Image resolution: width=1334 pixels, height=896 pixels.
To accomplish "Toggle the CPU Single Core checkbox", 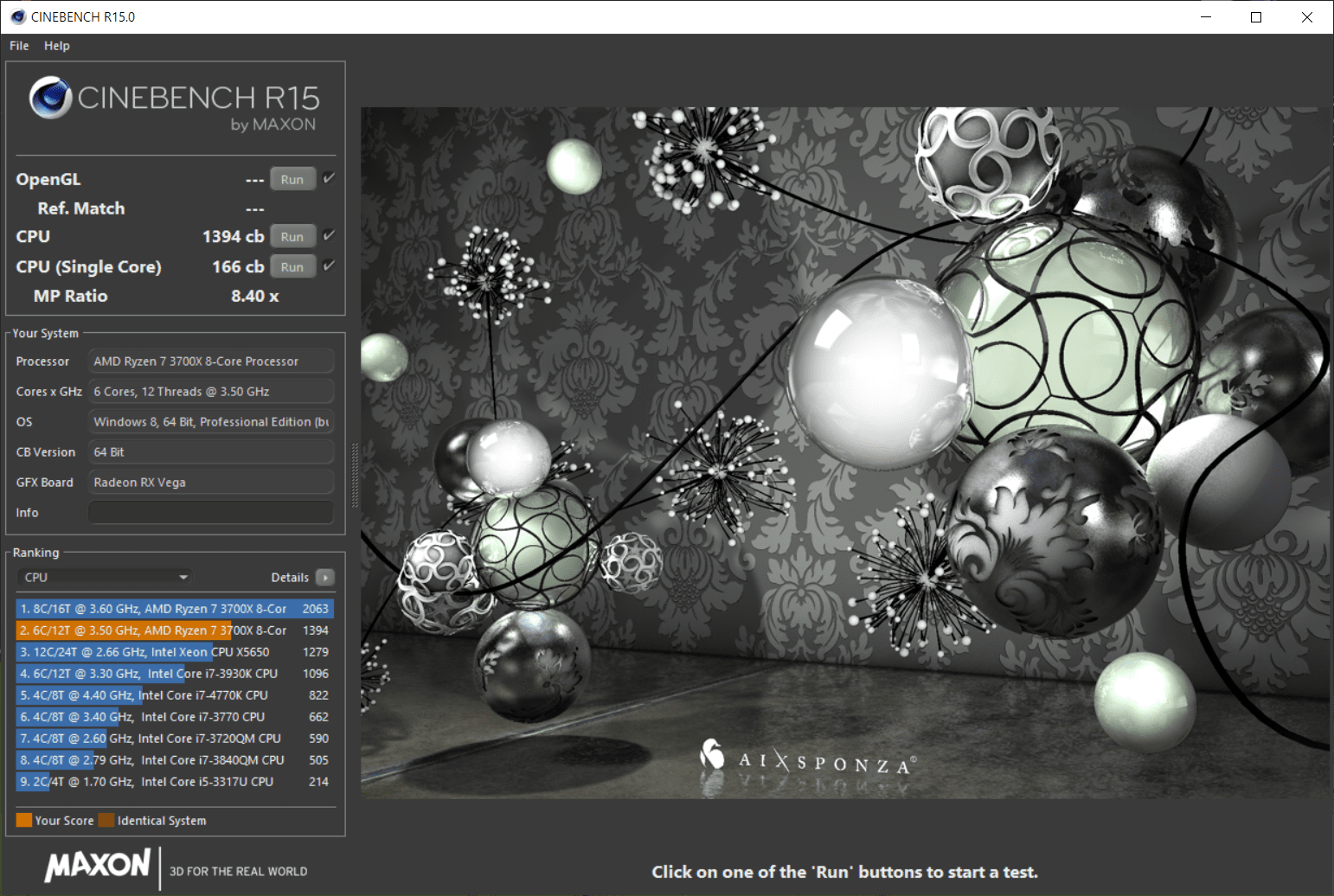I will tap(329, 266).
